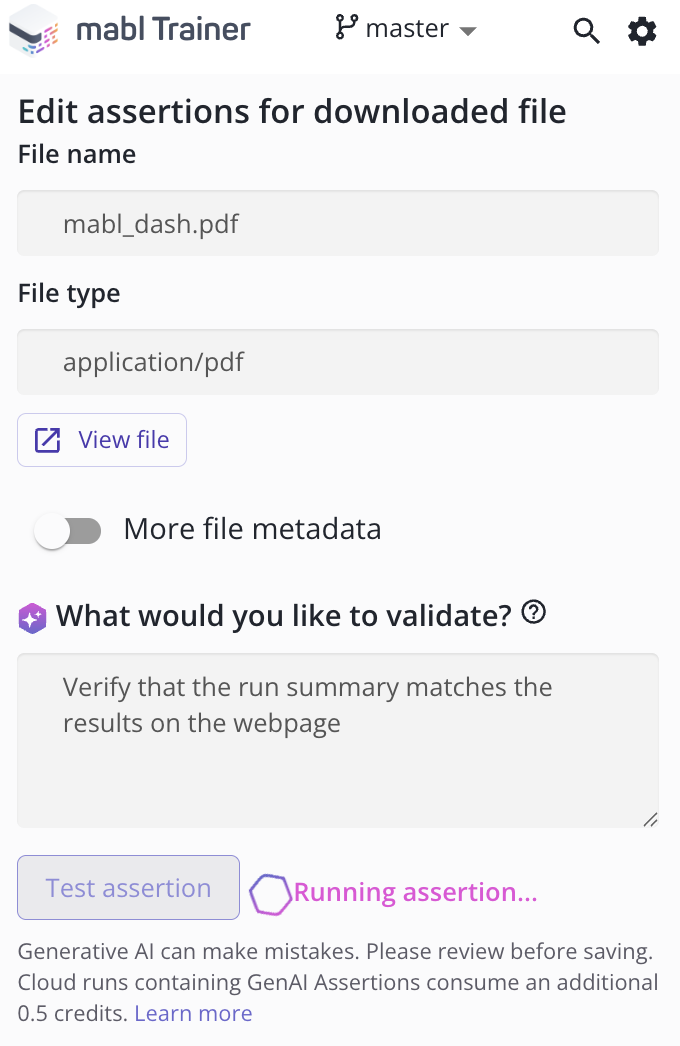Click the git branch icon
Image resolution: width=680 pixels, height=1046 pixels.
click(346, 28)
